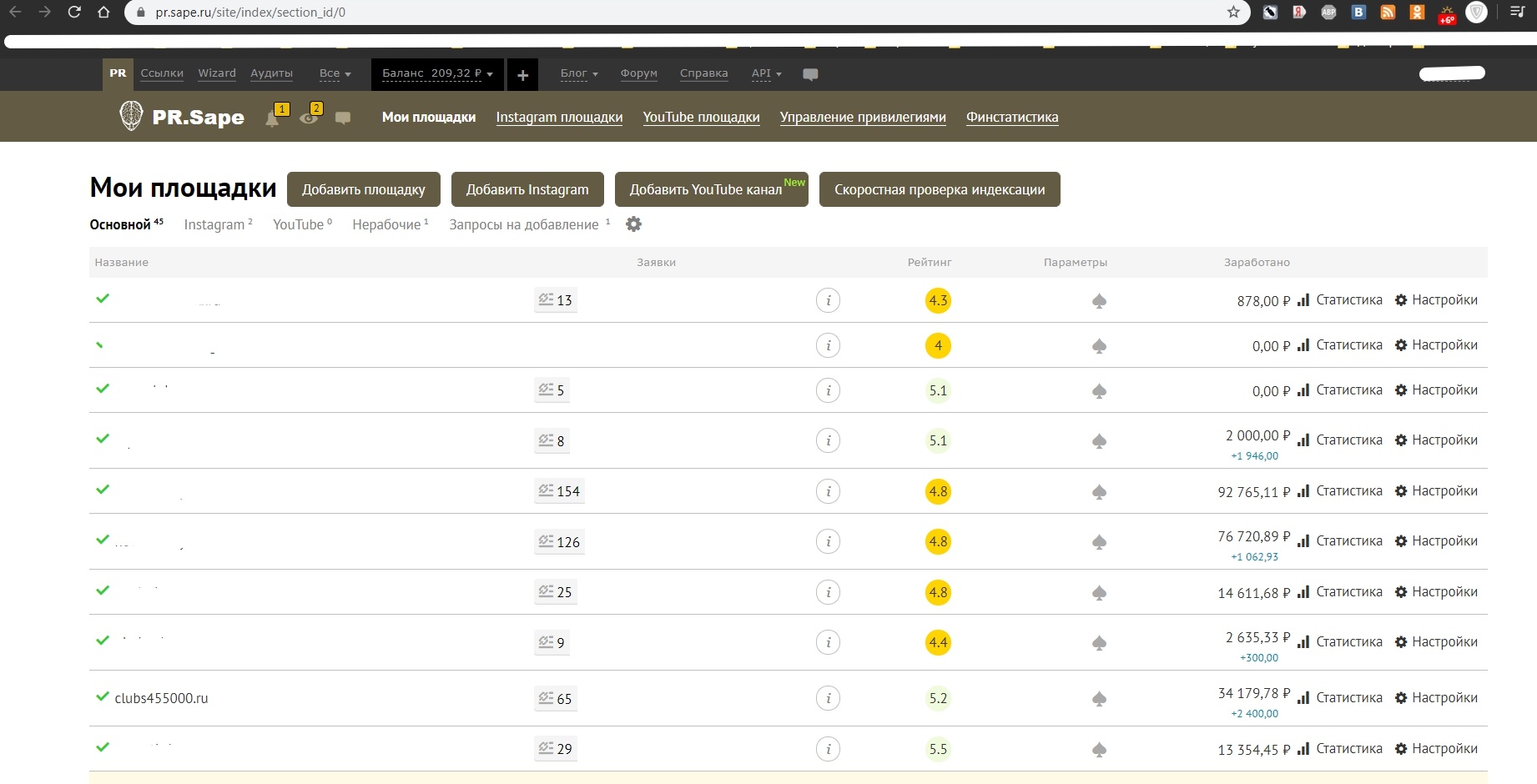The width and height of the screenshot is (1537, 784).
Task: Switch to Основной tab
Action: click(126, 224)
